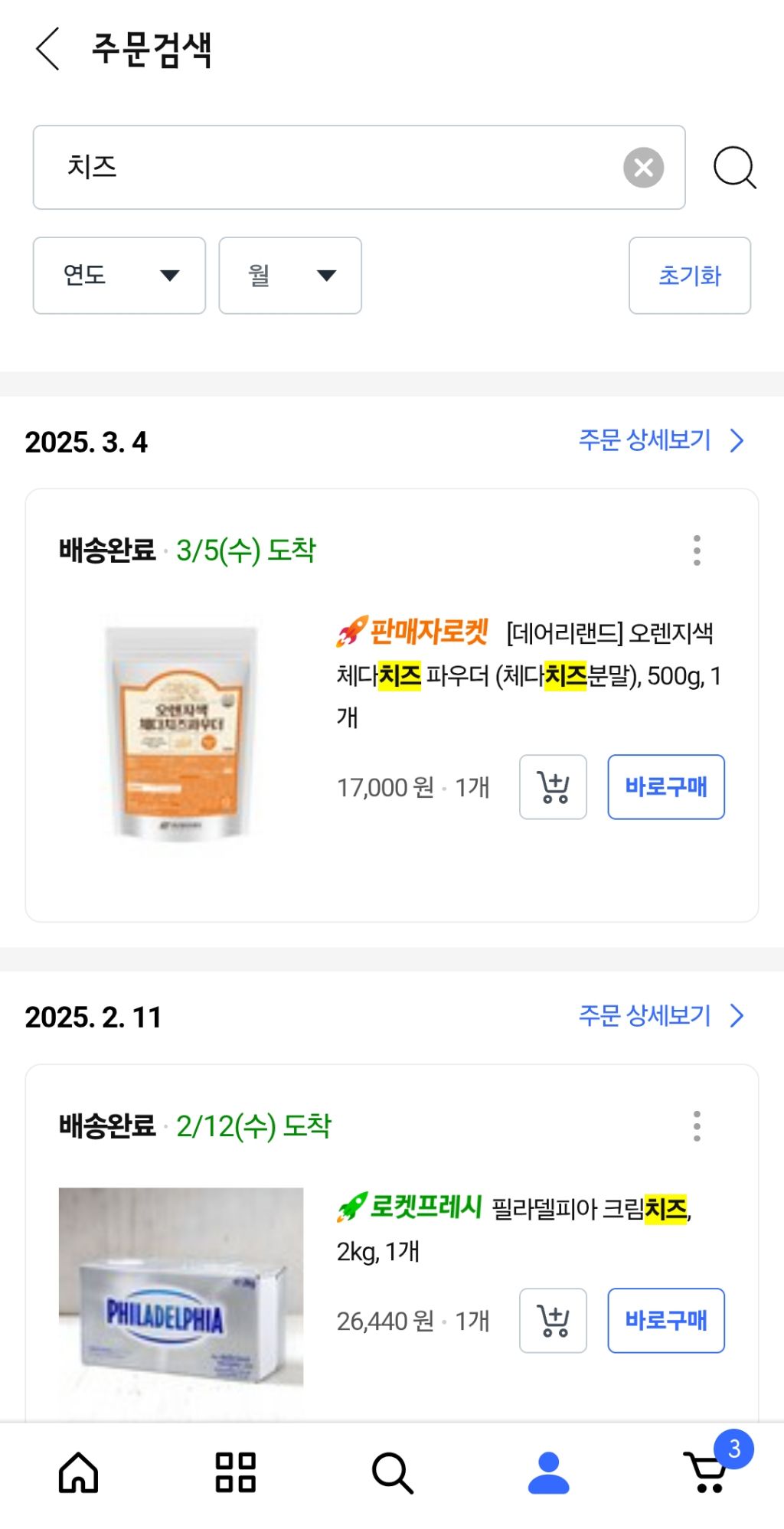784x1529 pixels.
Task: Open more options for cheddar powder order
Action: click(697, 551)
